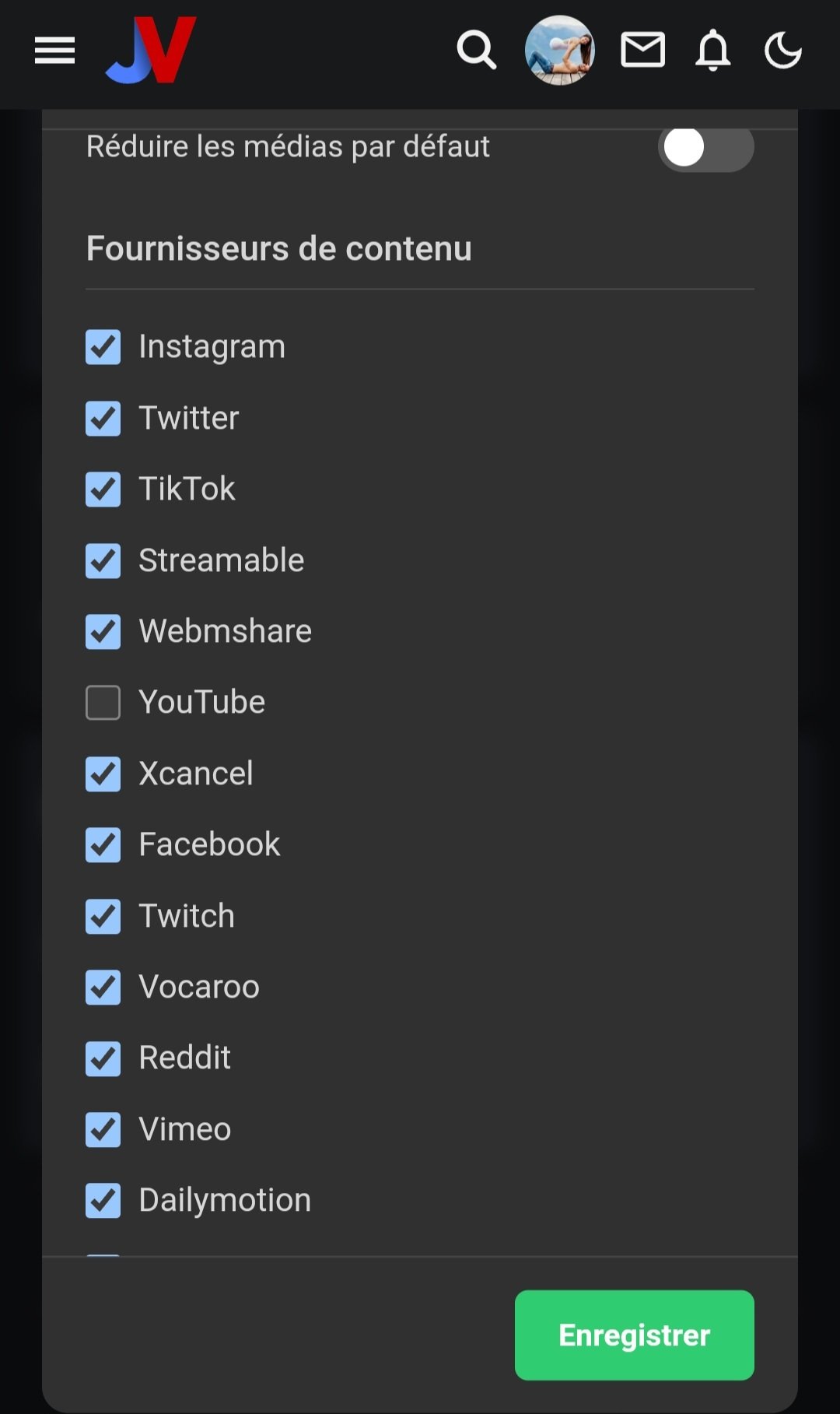Uncheck the Twitch checkbox
The image size is (840, 1414).
(x=103, y=917)
